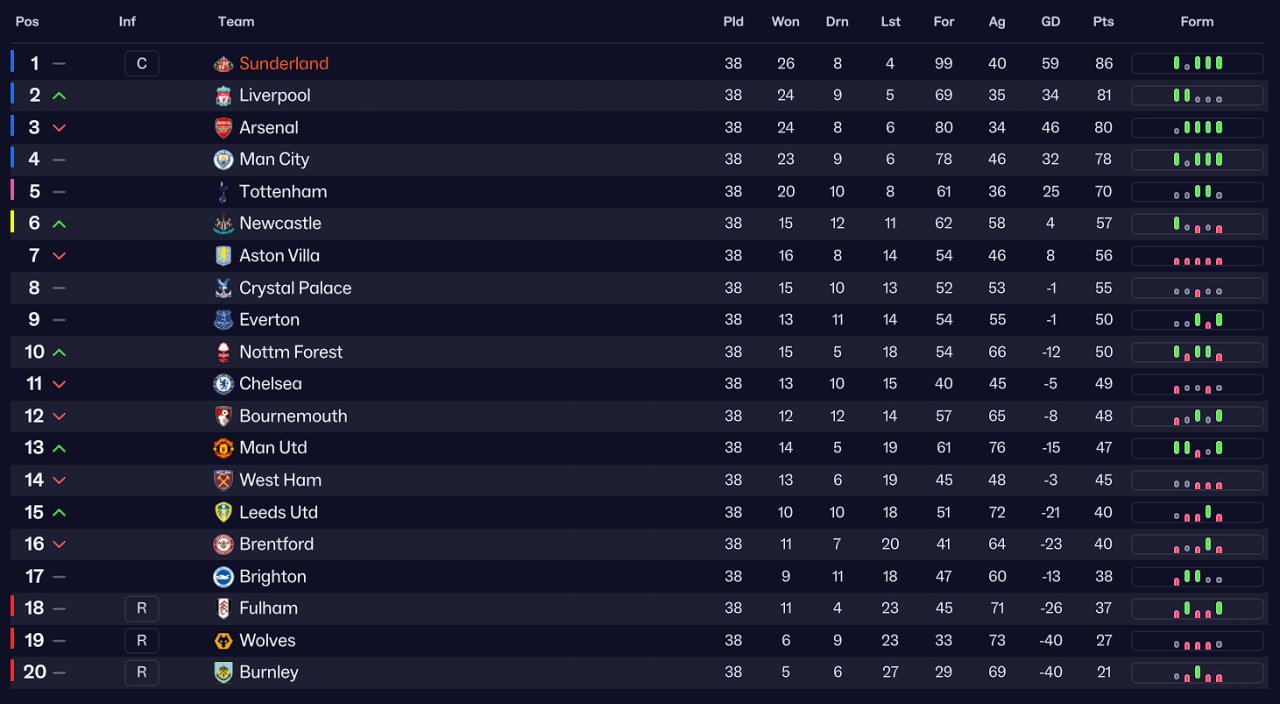Open the Crystal Palace team link

[295, 288]
